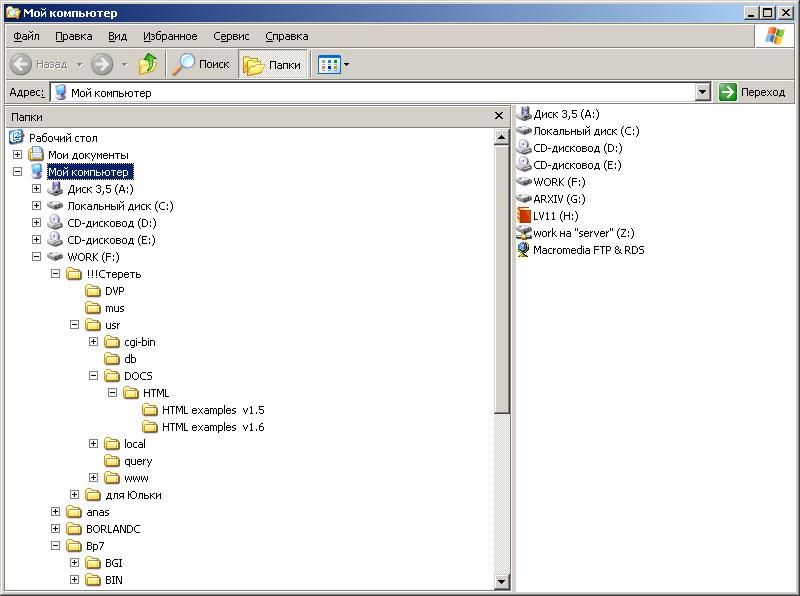Select the anas folder icon

tap(74, 512)
